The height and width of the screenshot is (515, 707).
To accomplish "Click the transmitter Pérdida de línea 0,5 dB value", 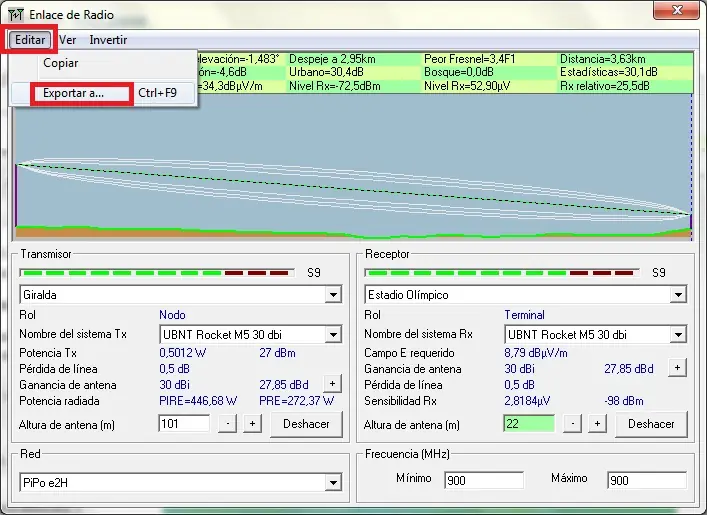I will [174, 369].
